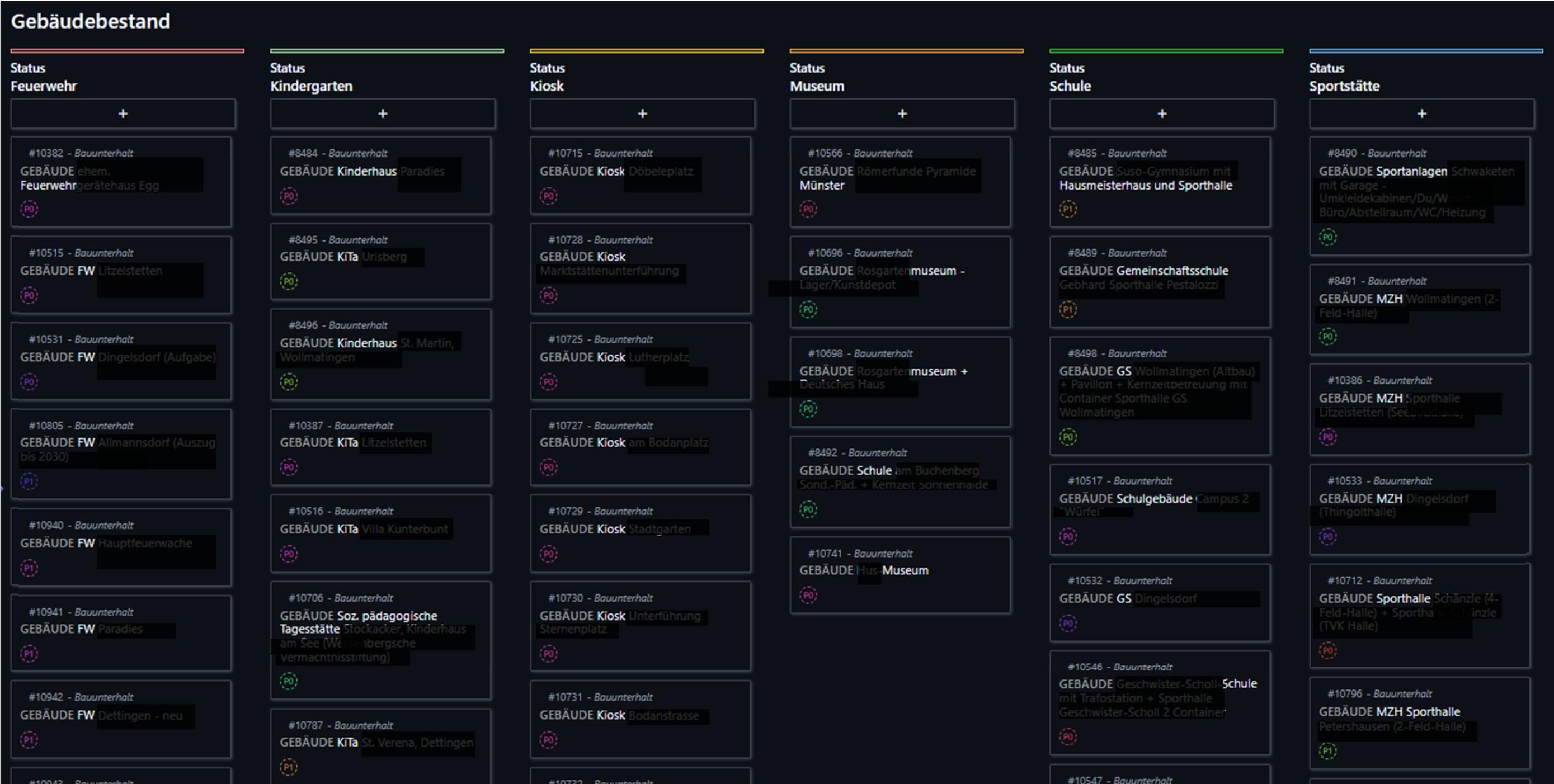Click P0 priority badge on card #10566
1554x784 pixels.
(x=808, y=209)
